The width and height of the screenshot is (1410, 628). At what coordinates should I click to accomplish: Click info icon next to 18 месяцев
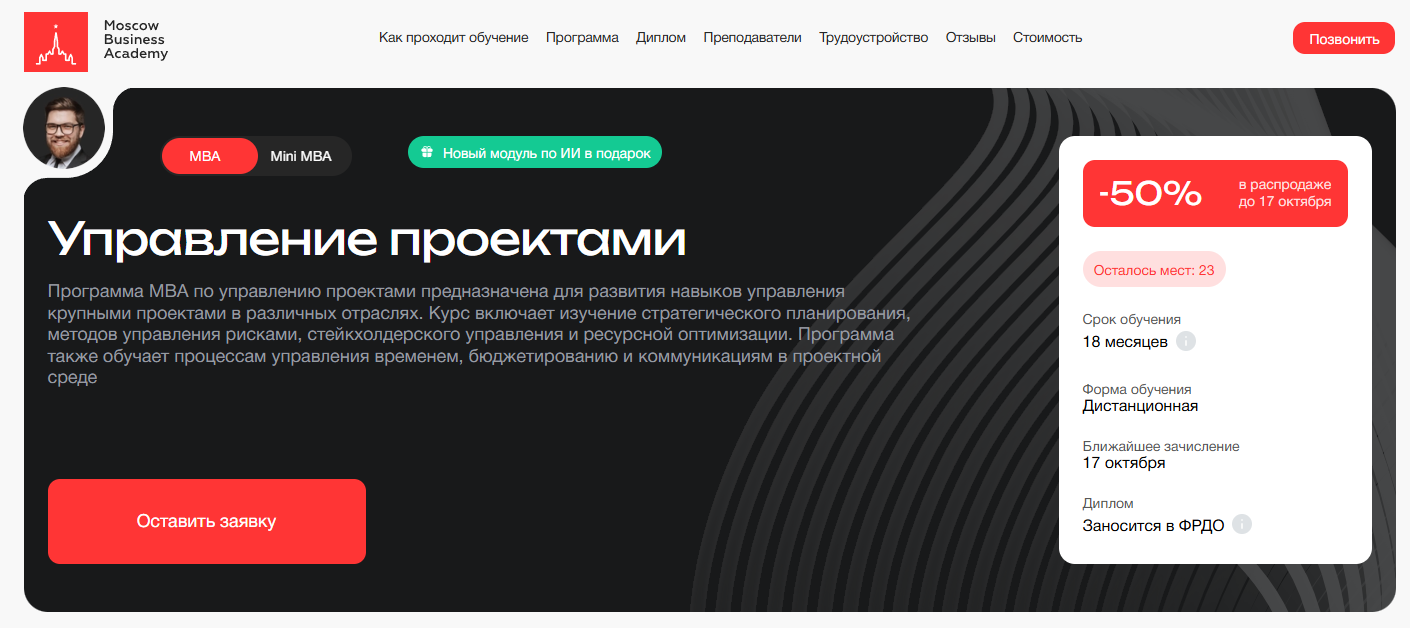(1186, 342)
